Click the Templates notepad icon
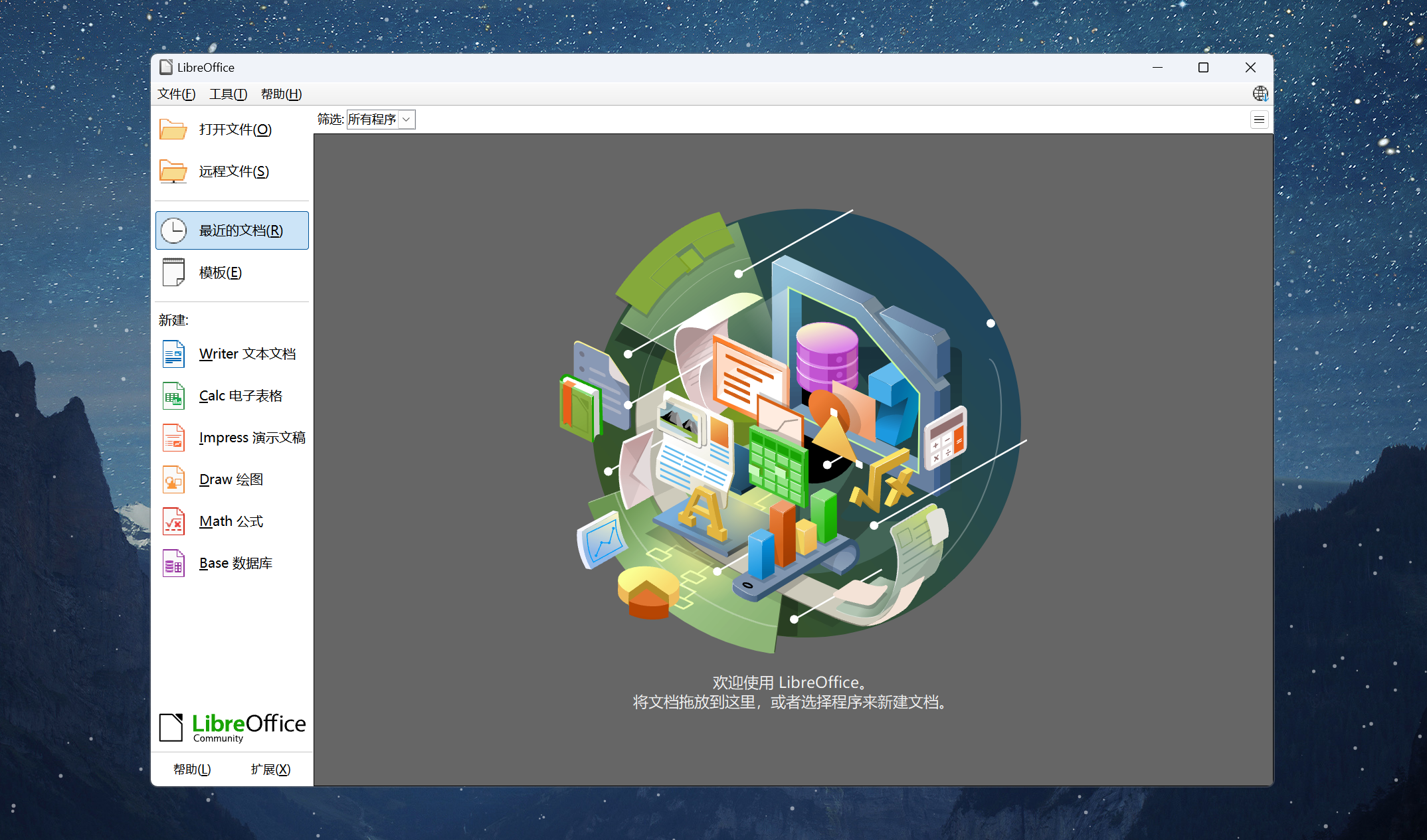Screen dimensions: 1427x840 pos(174,272)
